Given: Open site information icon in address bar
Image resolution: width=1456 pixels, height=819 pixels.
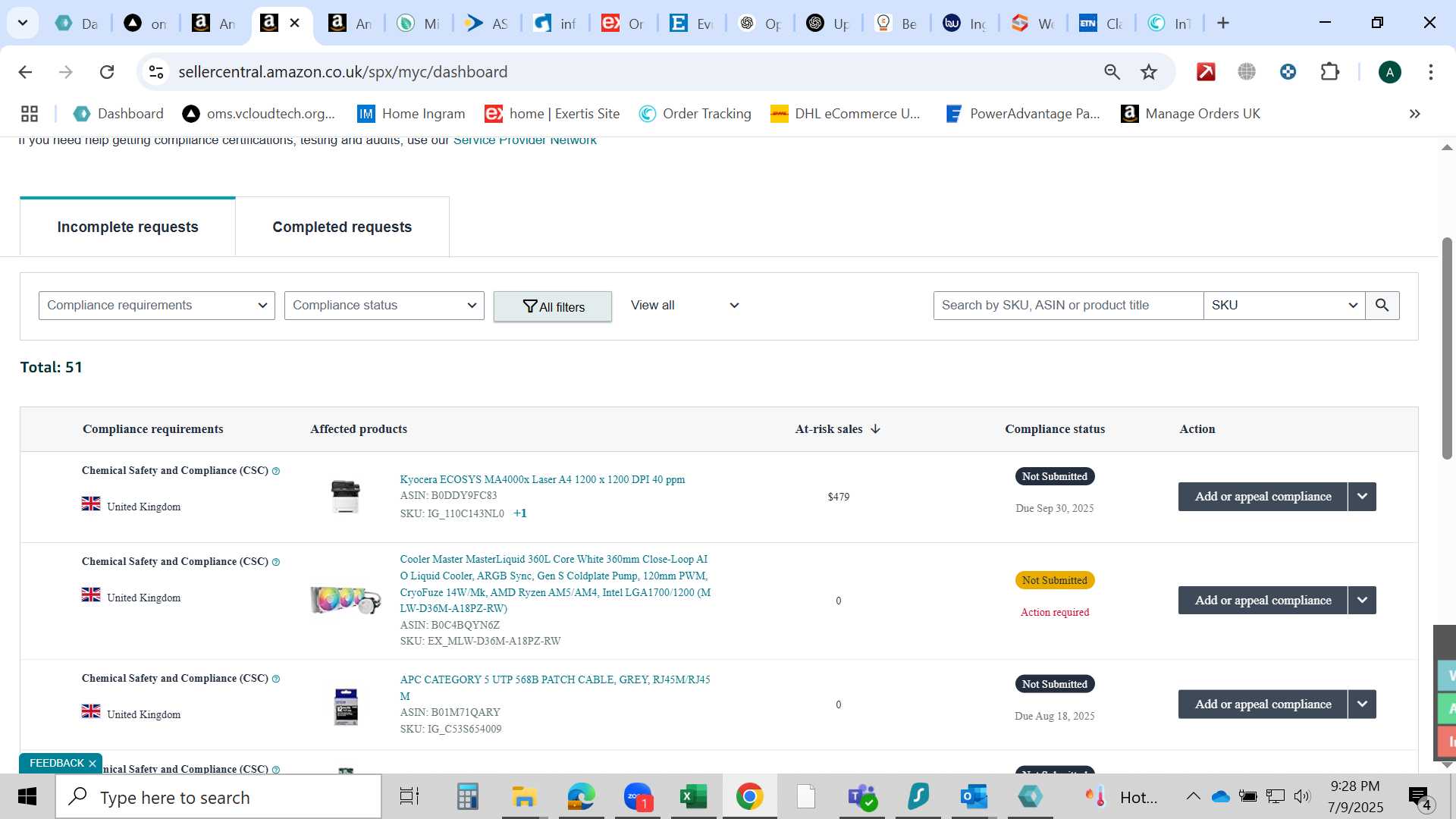Looking at the screenshot, I should pos(156,72).
